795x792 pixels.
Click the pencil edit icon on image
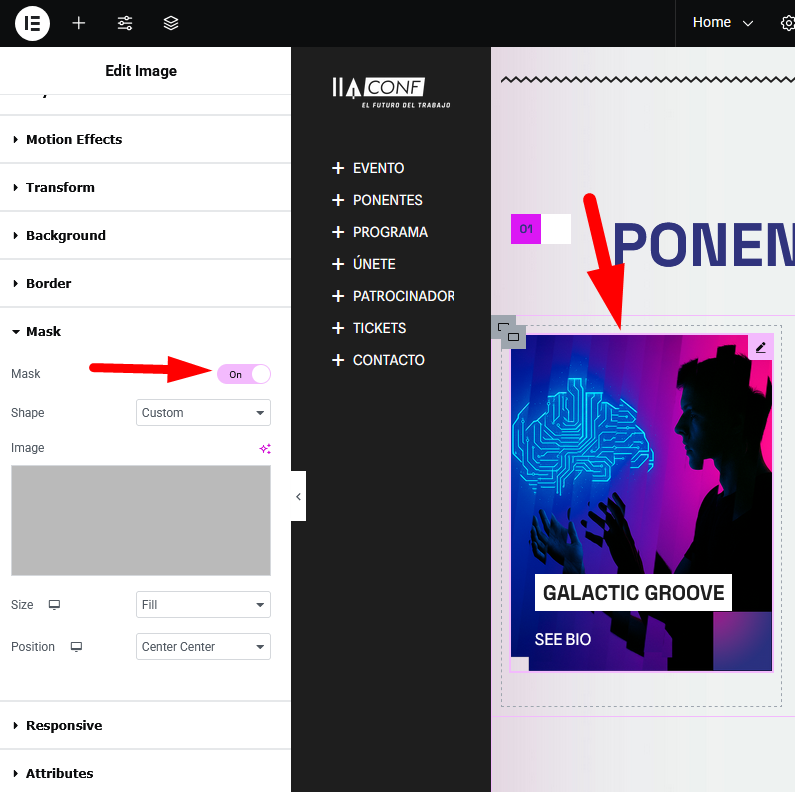point(760,347)
